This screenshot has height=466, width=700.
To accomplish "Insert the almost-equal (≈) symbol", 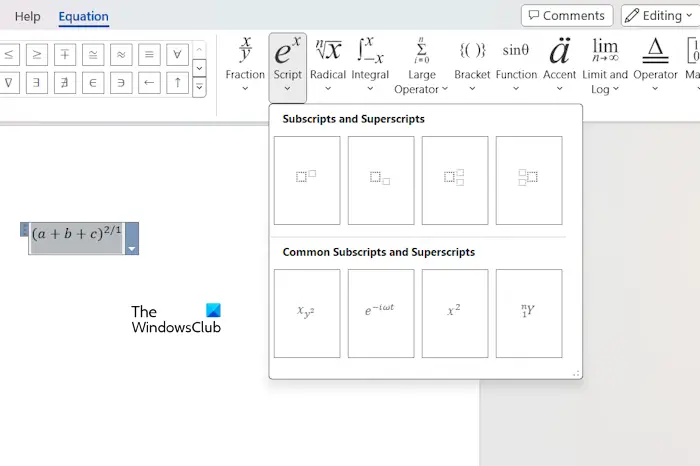I will [121, 54].
